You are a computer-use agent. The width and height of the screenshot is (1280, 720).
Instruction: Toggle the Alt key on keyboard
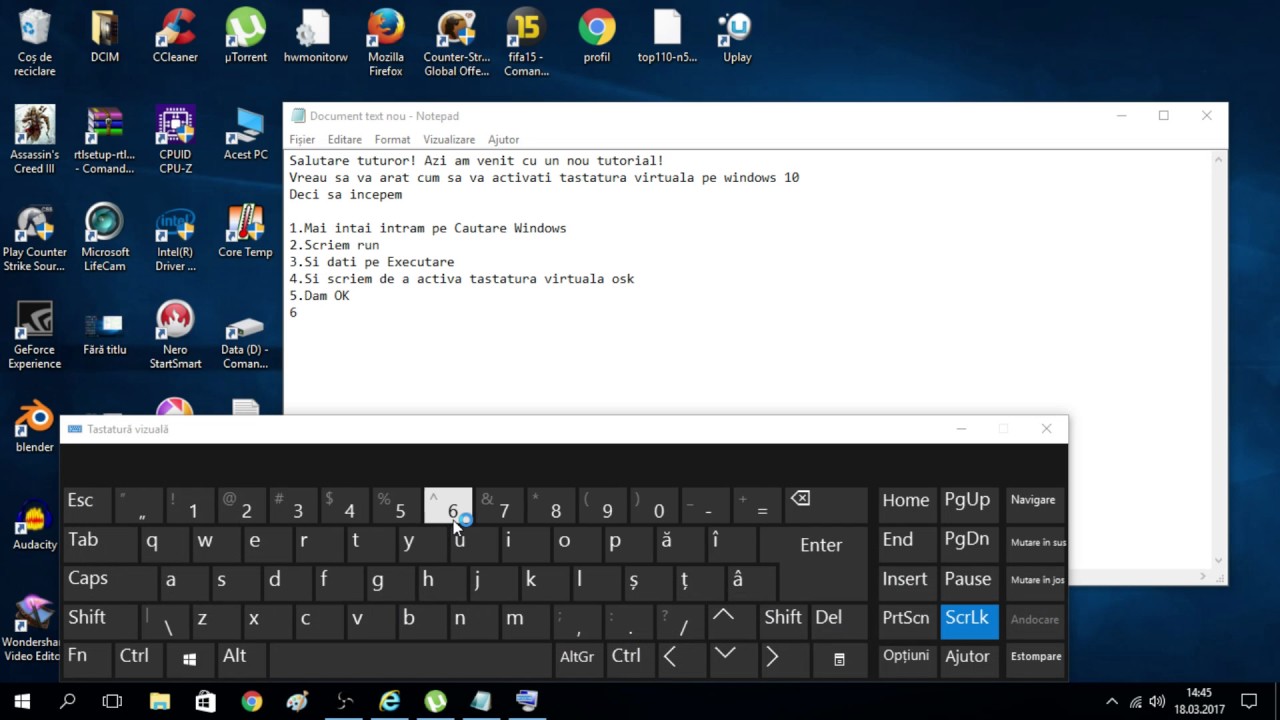241,661
